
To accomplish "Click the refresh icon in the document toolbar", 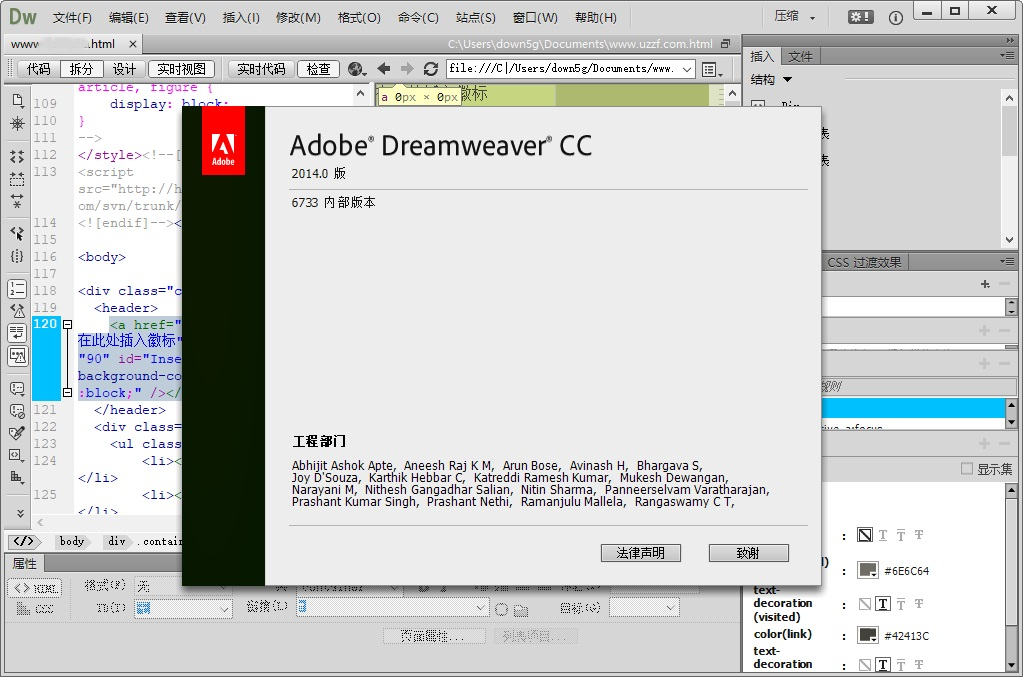I will pyautogui.click(x=431, y=68).
